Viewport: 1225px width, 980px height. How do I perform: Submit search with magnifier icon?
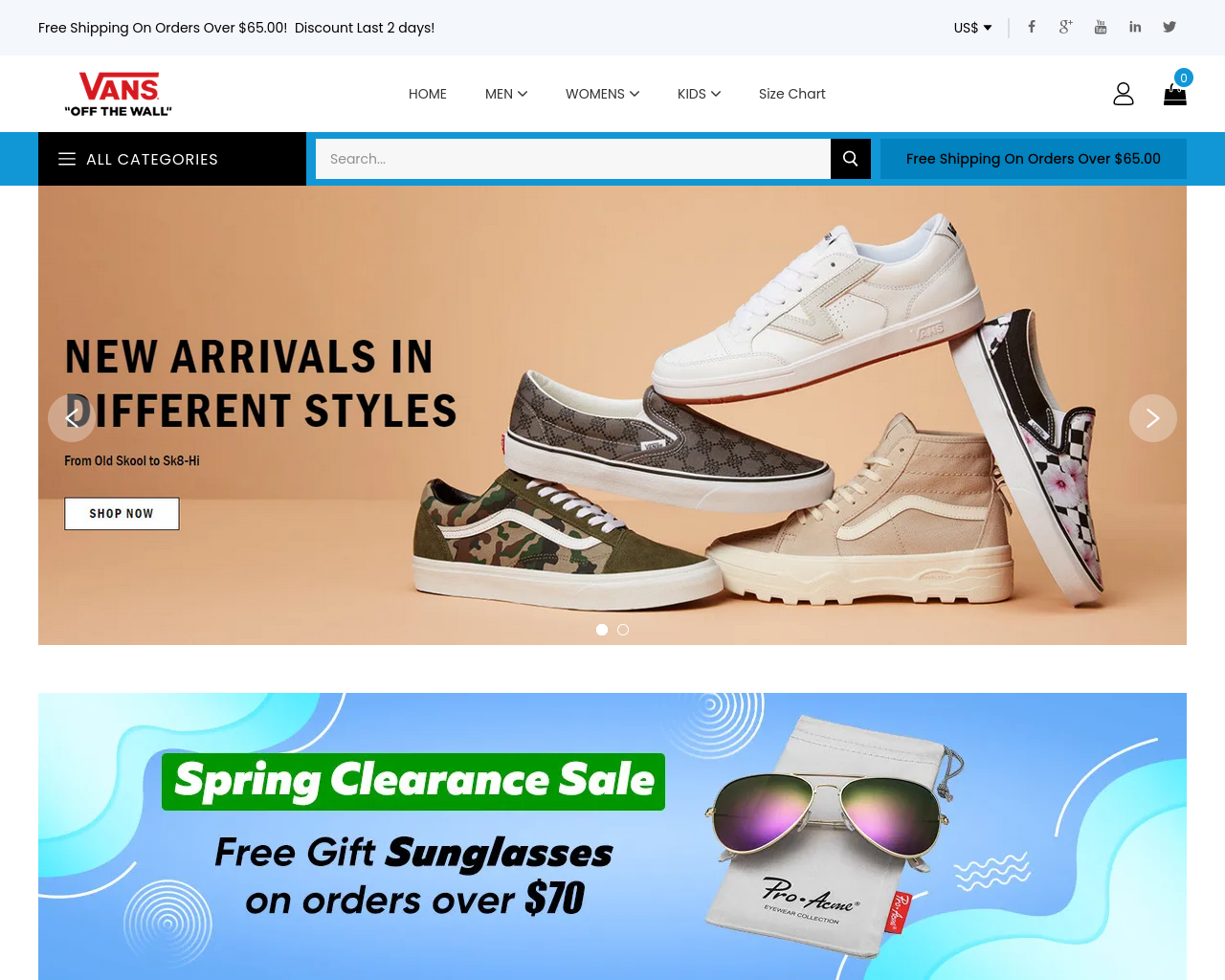851,159
